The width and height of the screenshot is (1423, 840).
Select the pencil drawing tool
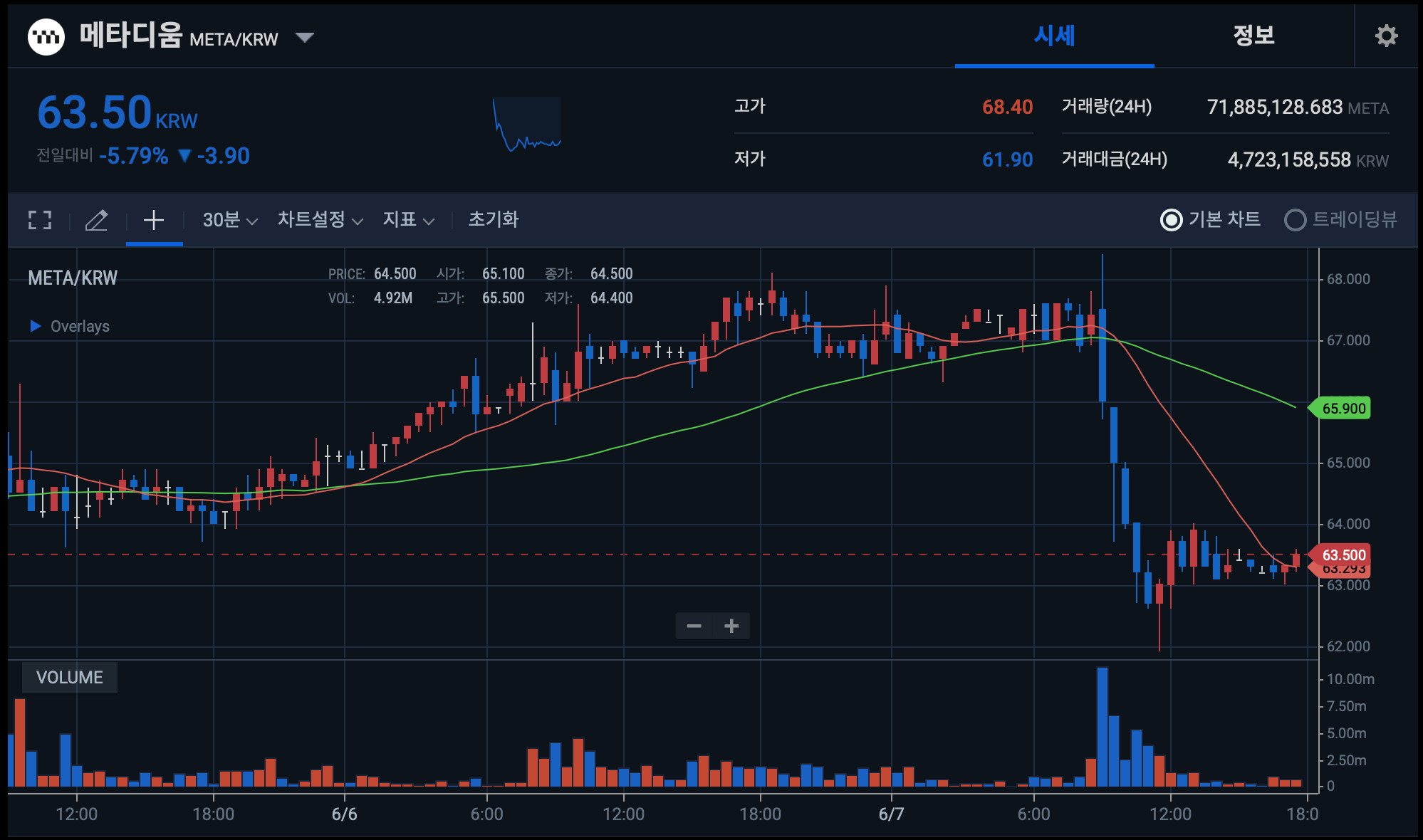(x=96, y=220)
